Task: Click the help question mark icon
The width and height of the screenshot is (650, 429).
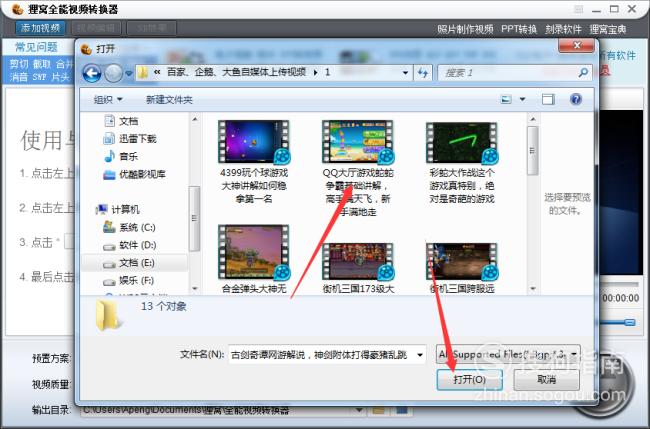Action: tap(576, 99)
